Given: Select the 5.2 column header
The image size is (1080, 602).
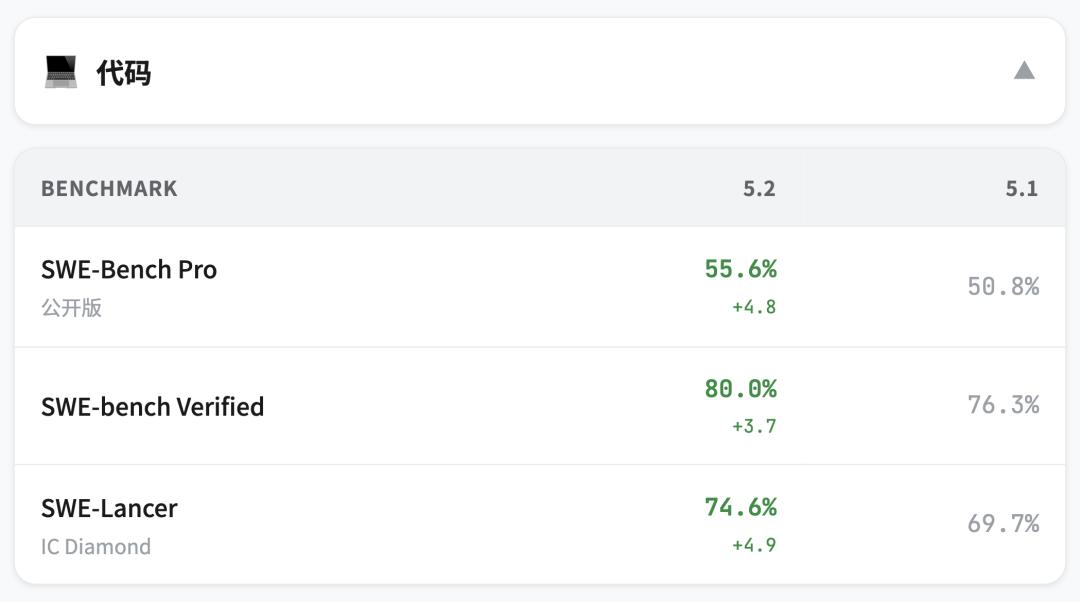Looking at the screenshot, I should tap(759, 189).
